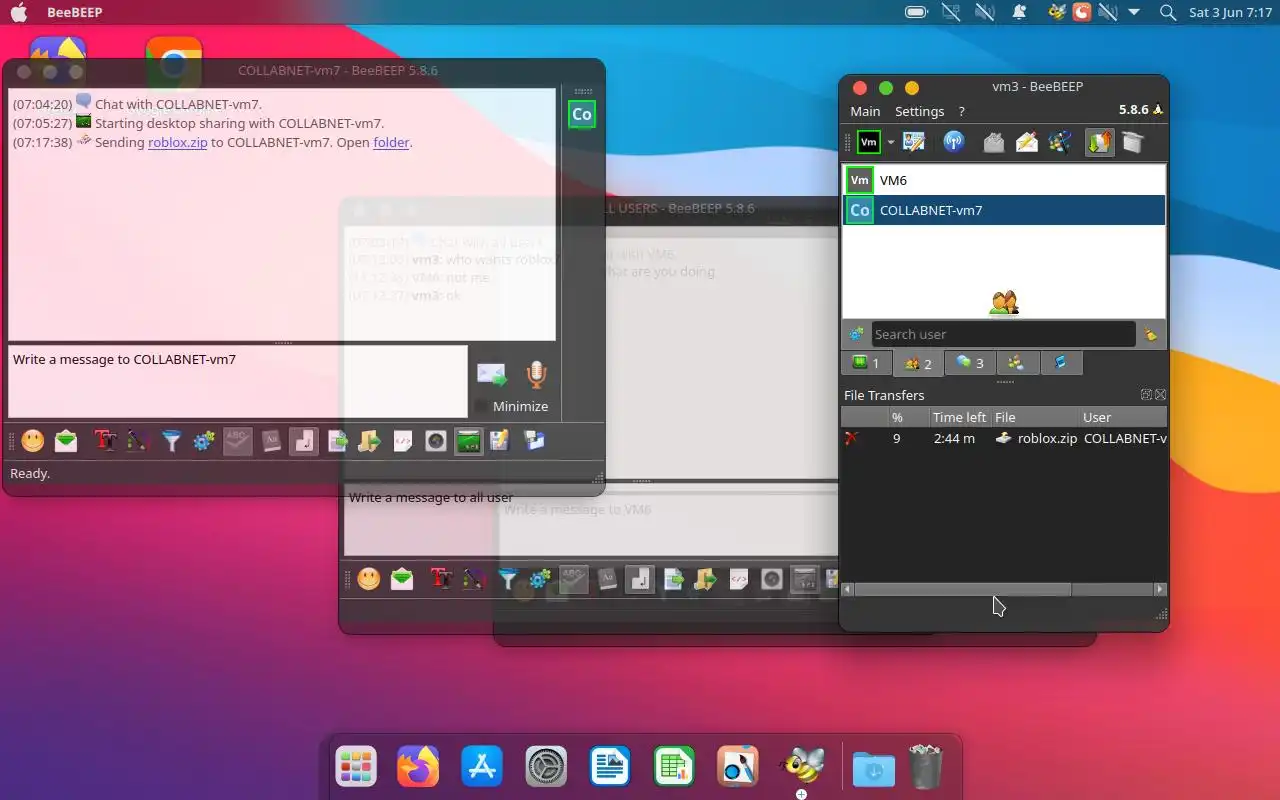1280x800 pixels.
Task: Send a folder icon in COLLABNET-vm7 chat
Action: [x=370, y=441]
